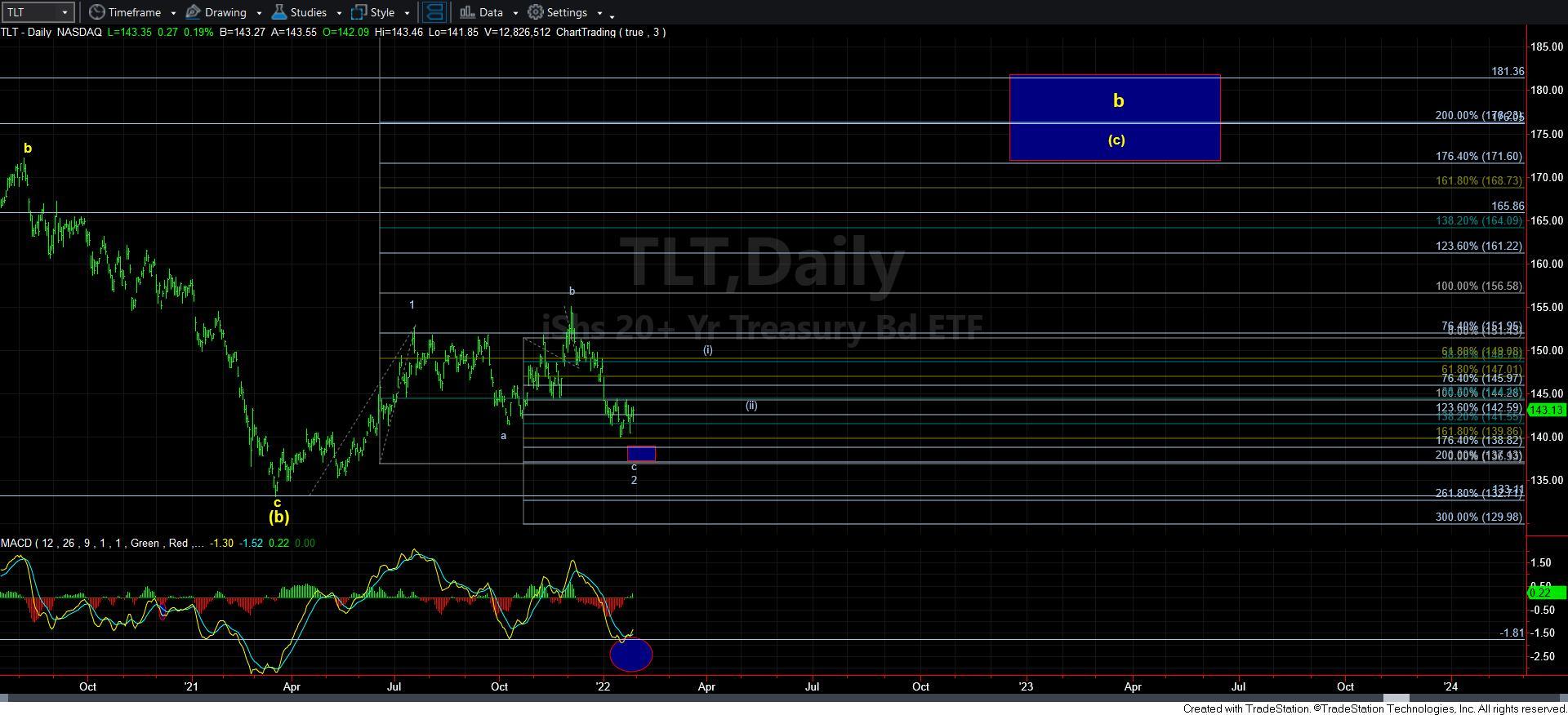Screen dimensions: 1568x715
Task: Click the 161.80% (168.73) Fibonacci label
Action: click(1479, 180)
